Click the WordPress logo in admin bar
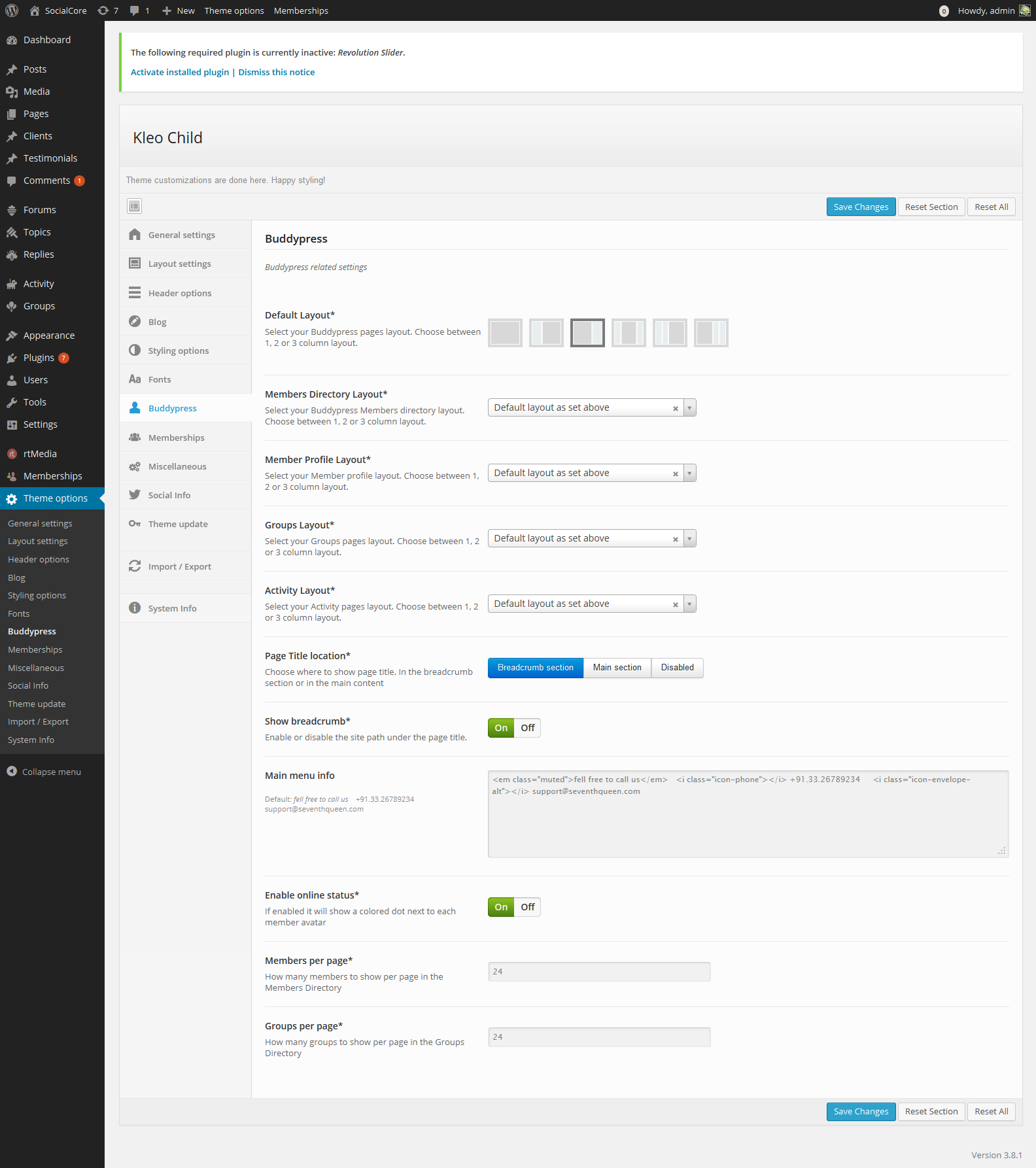The height and width of the screenshot is (1168, 1036). click(x=12, y=10)
